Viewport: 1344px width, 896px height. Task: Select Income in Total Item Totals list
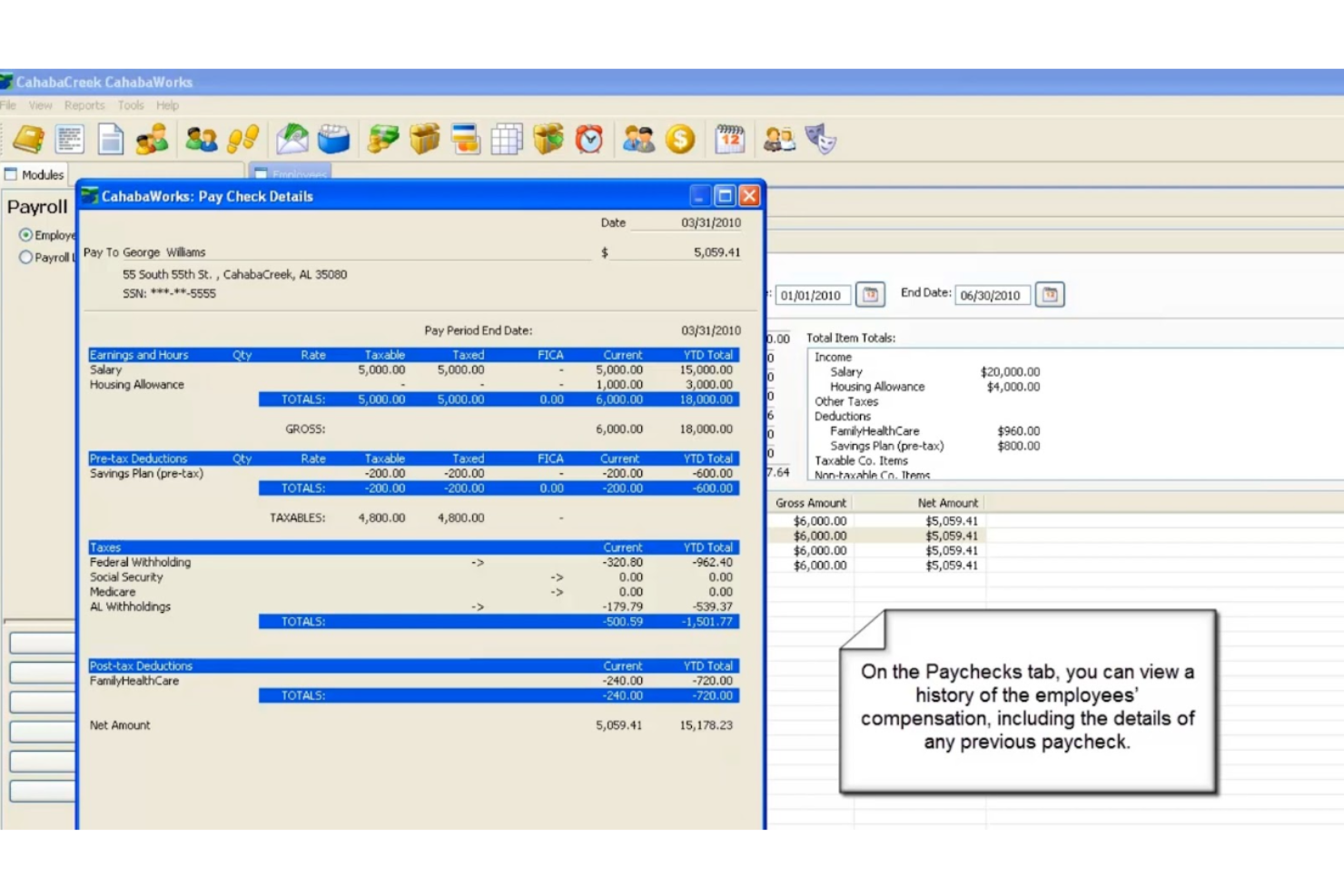click(833, 358)
